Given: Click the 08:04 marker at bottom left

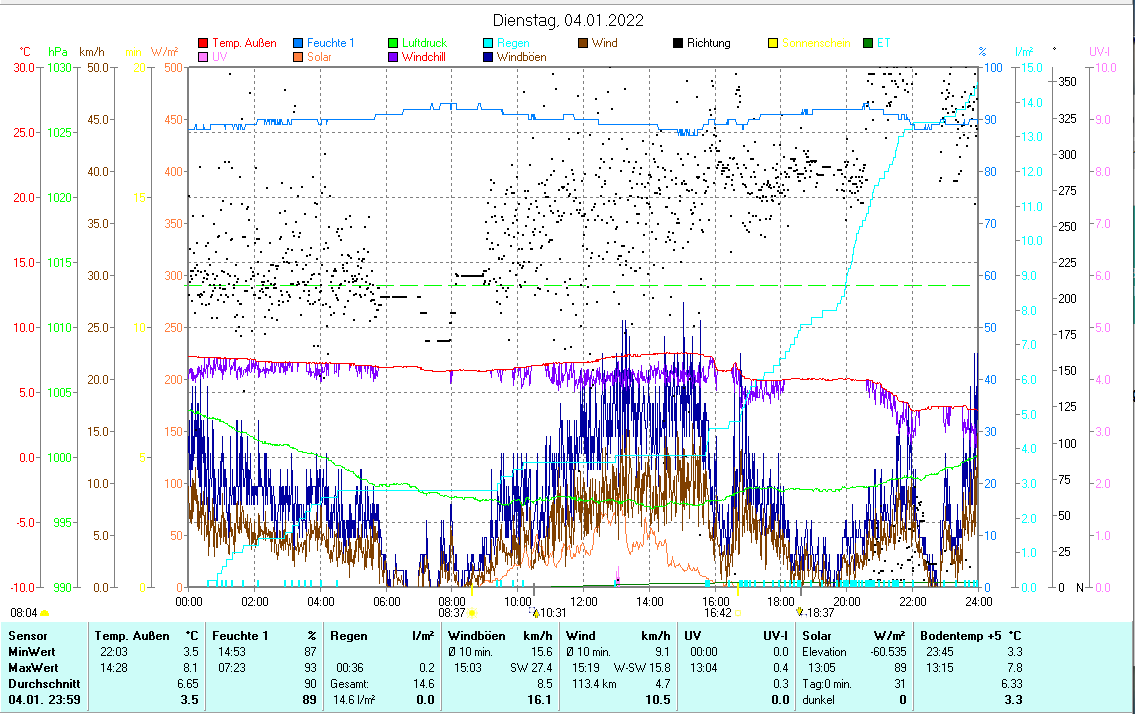Looking at the screenshot, I should pyautogui.click(x=24, y=612).
